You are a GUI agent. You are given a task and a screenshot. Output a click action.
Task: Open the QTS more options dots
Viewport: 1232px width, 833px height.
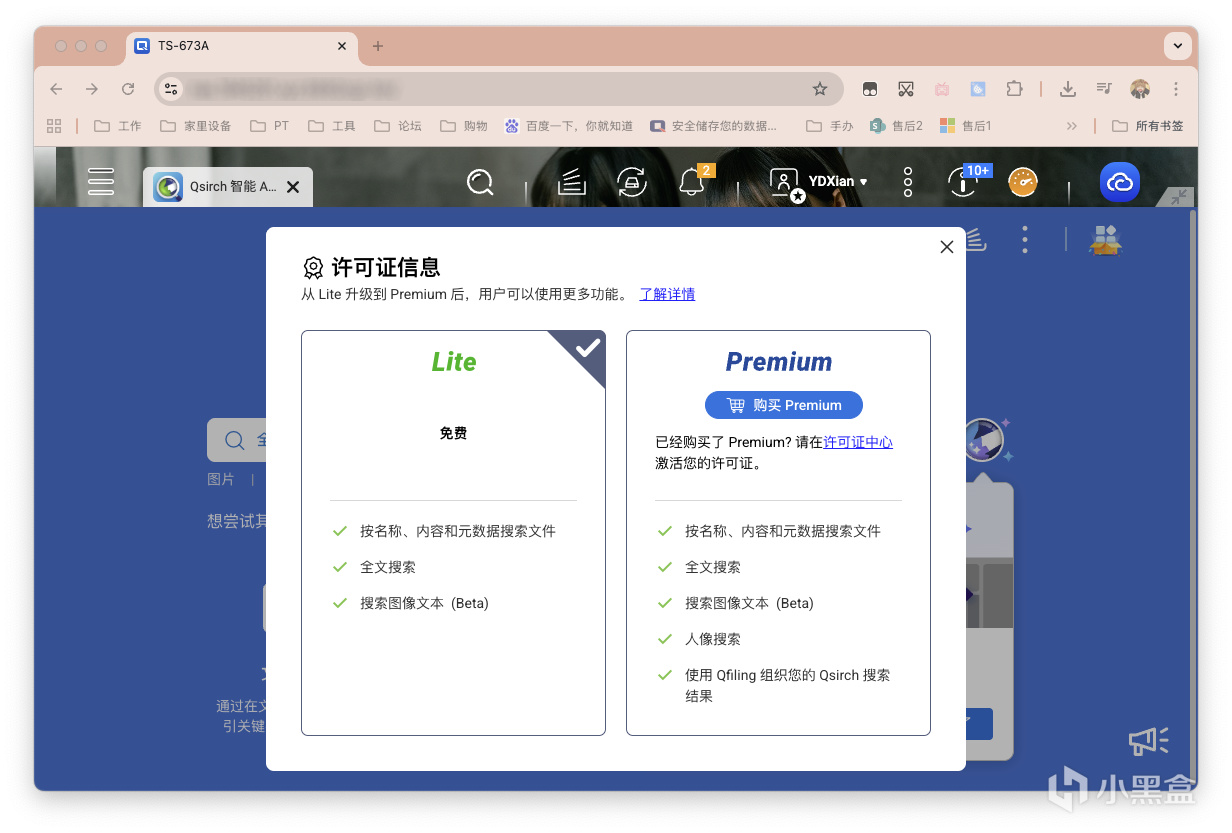908,182
